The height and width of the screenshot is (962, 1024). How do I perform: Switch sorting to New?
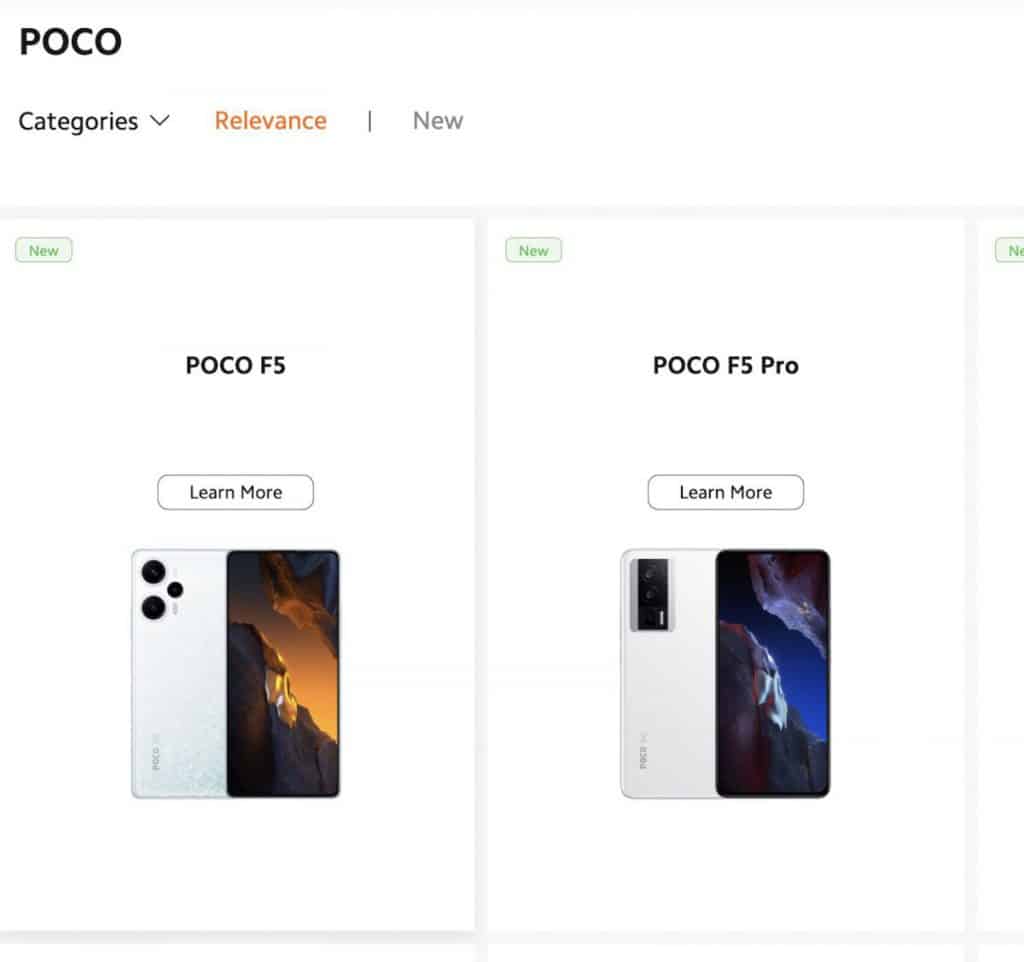pyautogui.click(x=438, y=121)
